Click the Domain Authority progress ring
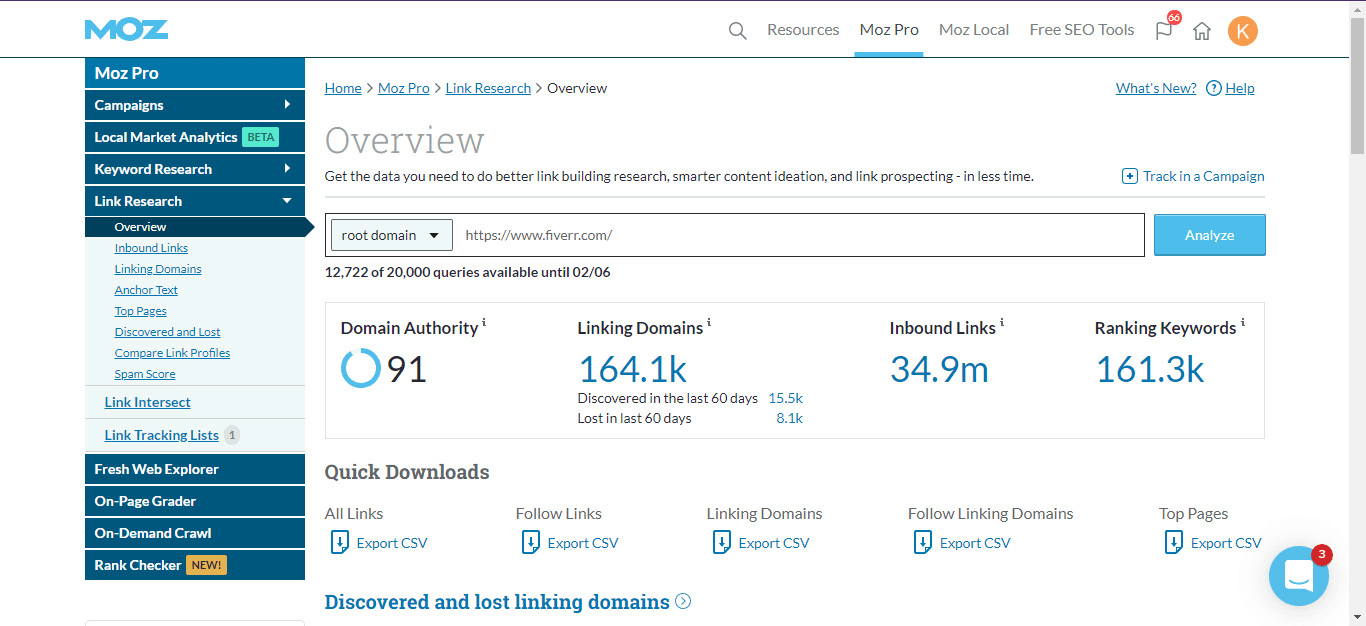This screenshot has height=626, width=1366. [x=360, y=367]
